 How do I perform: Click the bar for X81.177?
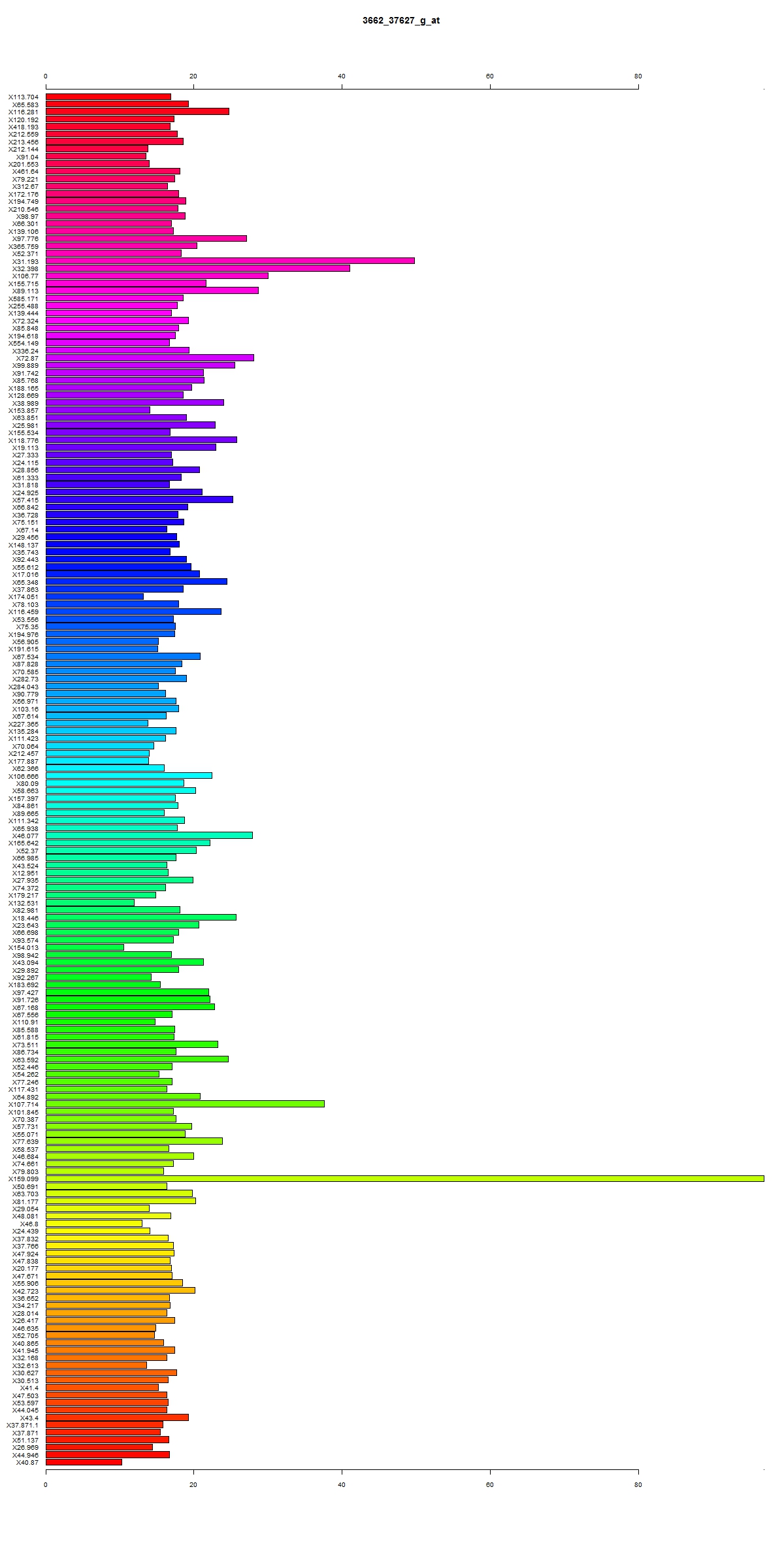tap(121, 1201)
